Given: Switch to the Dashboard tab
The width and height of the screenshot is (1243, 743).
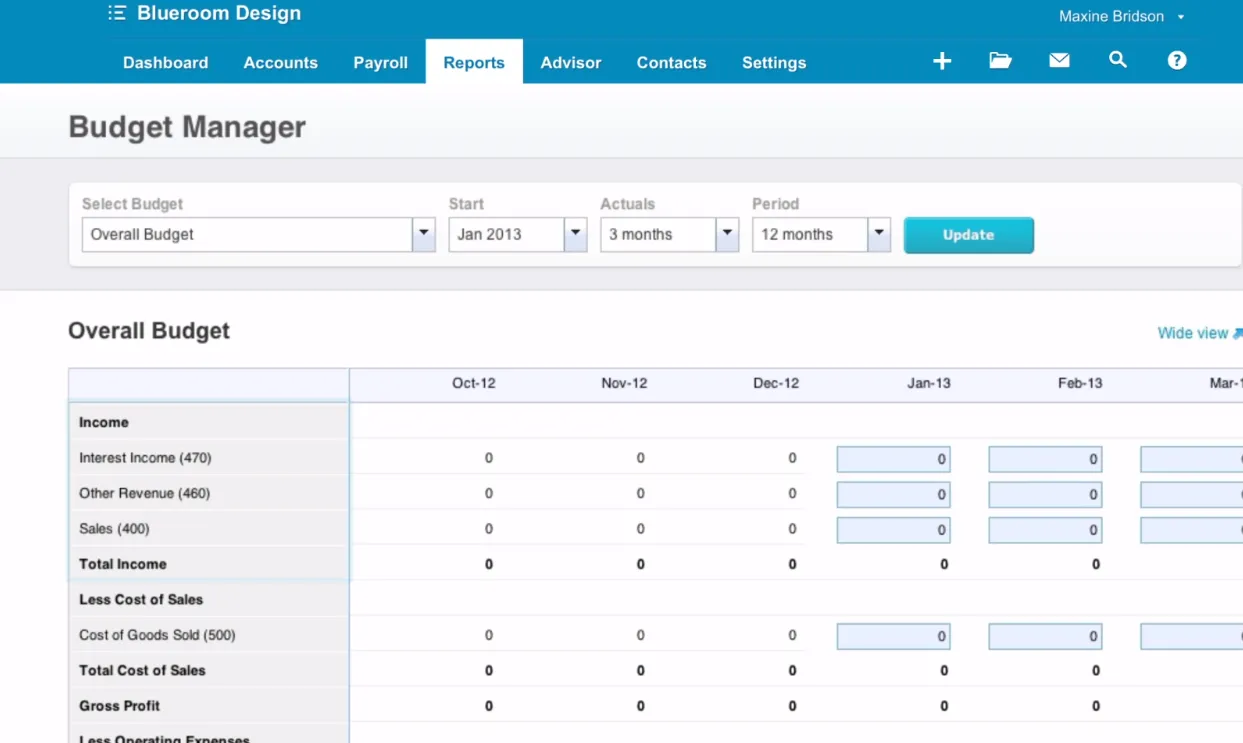Looking at the screenshot, I should (x=165, y=62).
